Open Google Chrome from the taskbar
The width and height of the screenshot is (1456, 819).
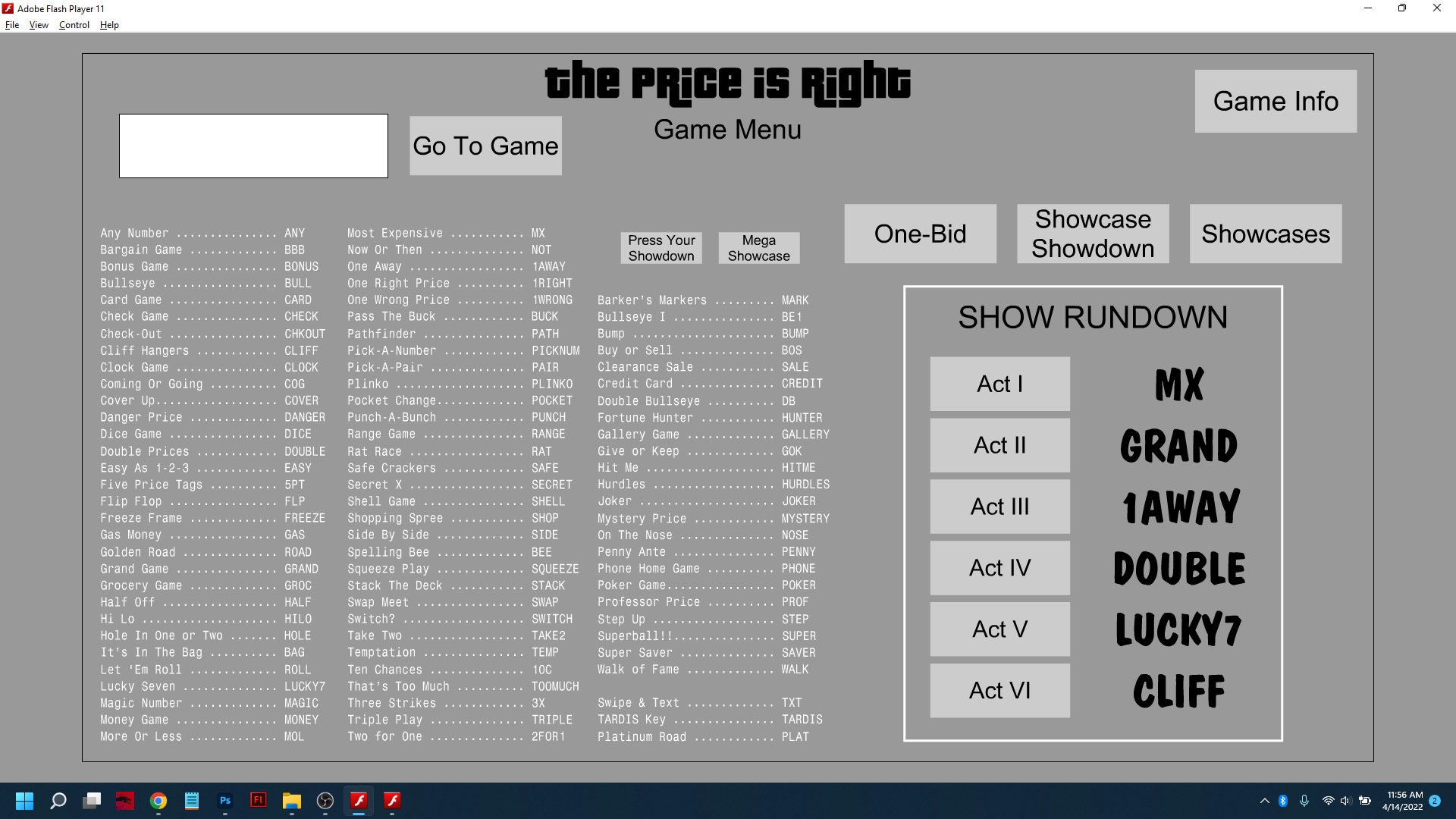click(158, 801)
